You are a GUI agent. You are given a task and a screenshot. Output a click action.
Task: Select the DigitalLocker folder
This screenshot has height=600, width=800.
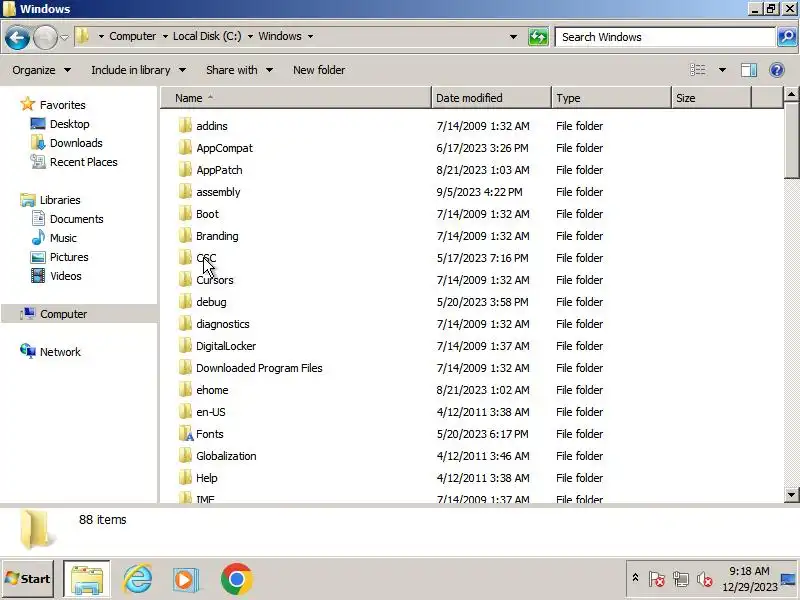(226, 346)
